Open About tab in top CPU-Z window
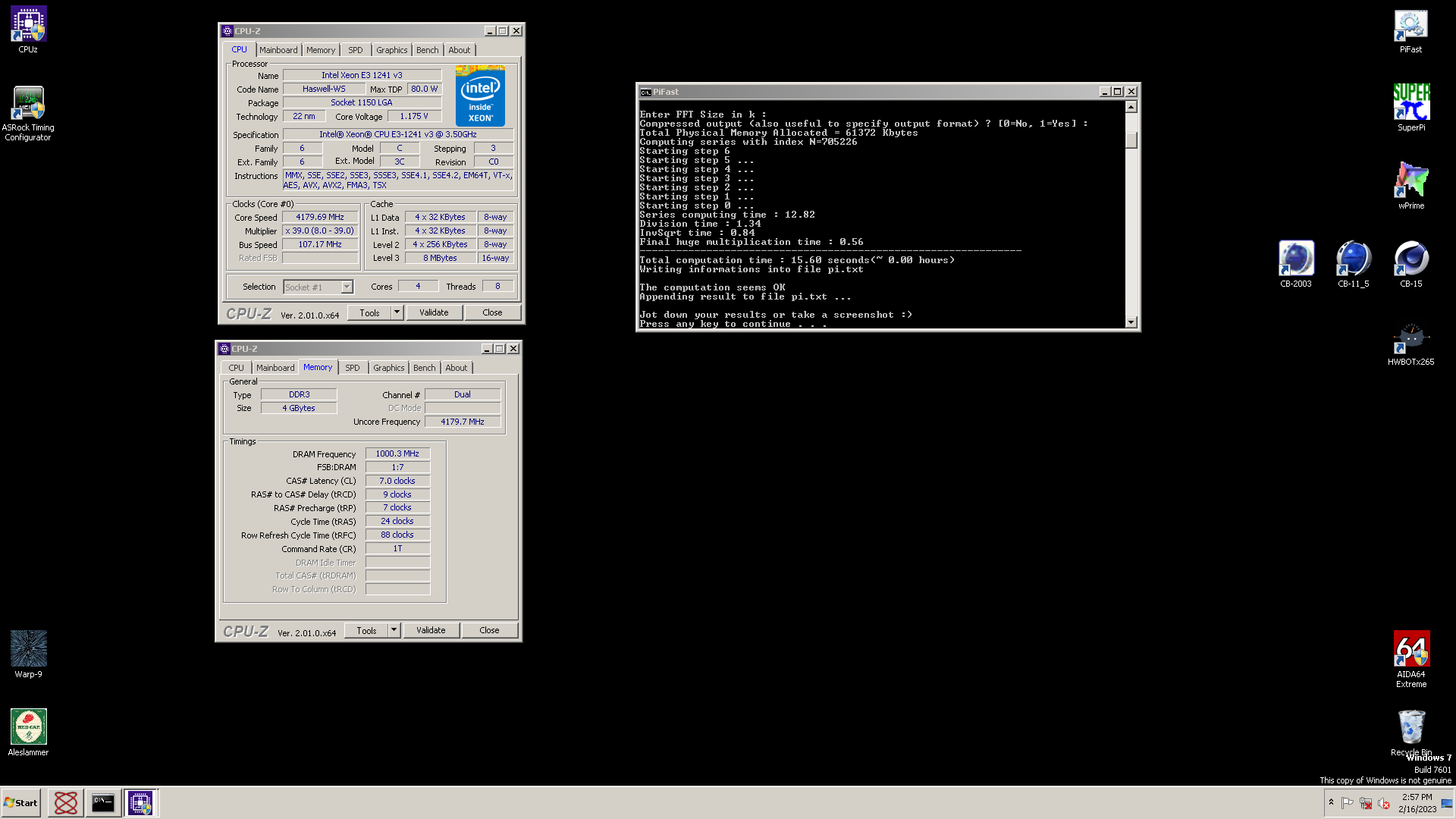 pyautogui.click(x=460, y=50)
